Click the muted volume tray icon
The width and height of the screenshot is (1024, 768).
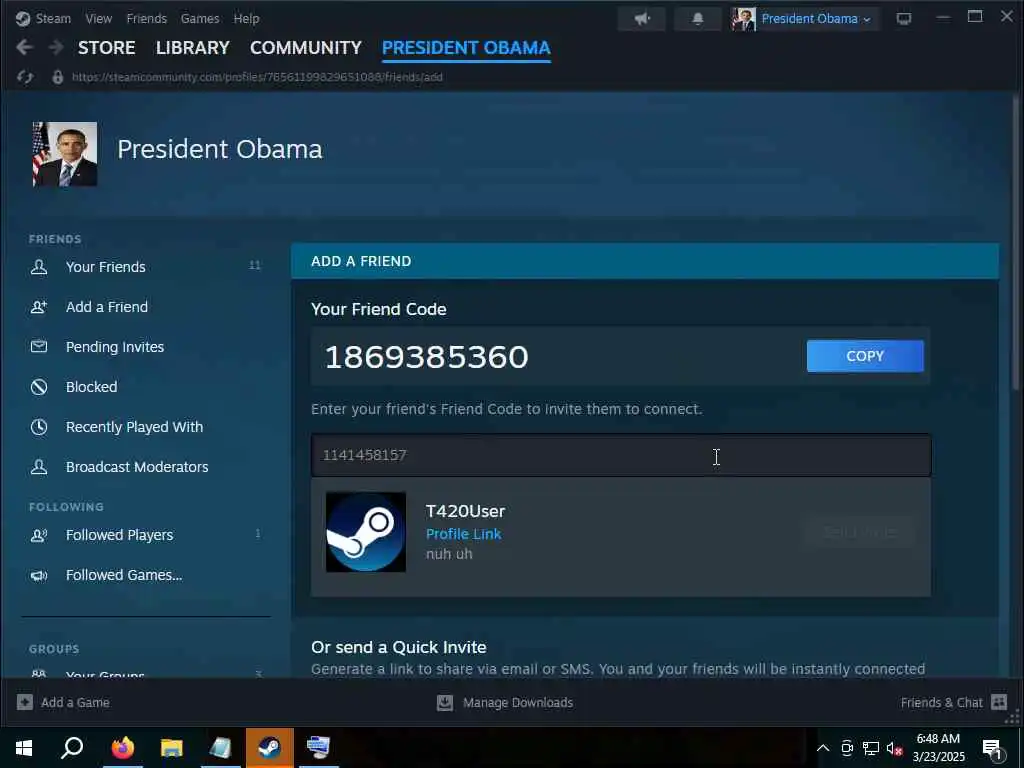click(x=894, y=748)
